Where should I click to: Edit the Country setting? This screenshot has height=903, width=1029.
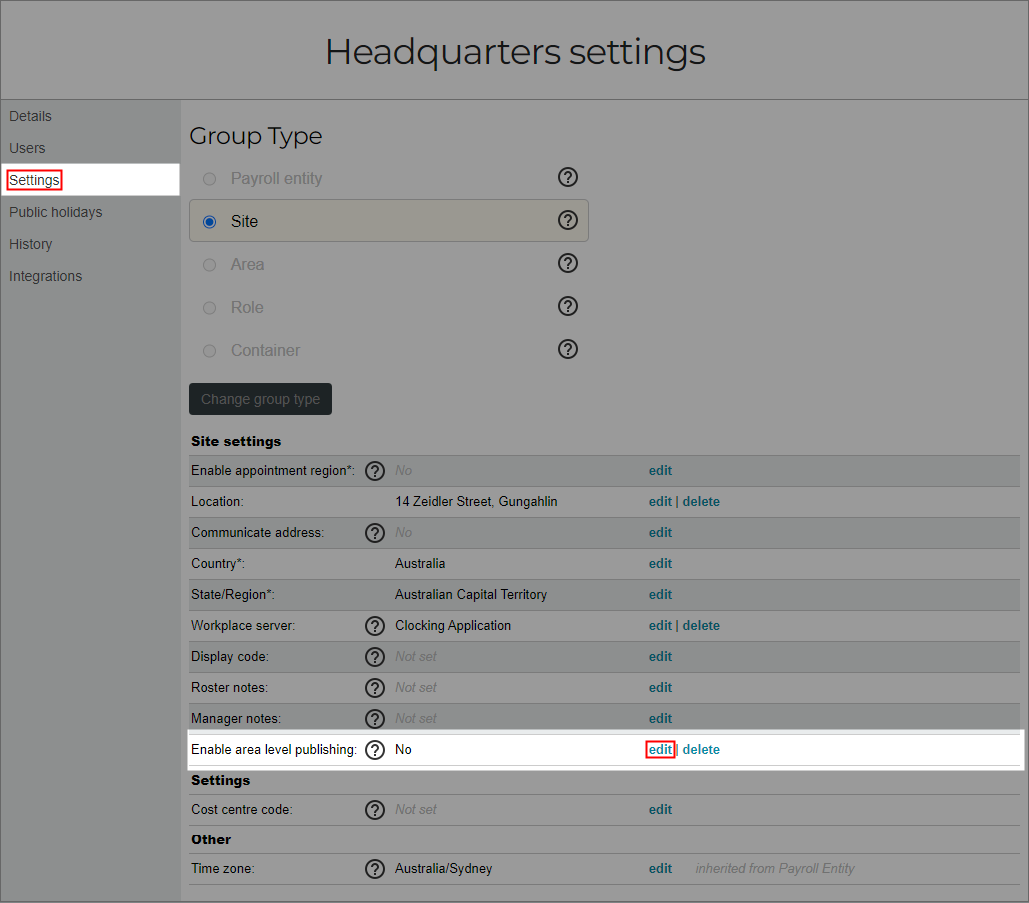coord(660,563)
